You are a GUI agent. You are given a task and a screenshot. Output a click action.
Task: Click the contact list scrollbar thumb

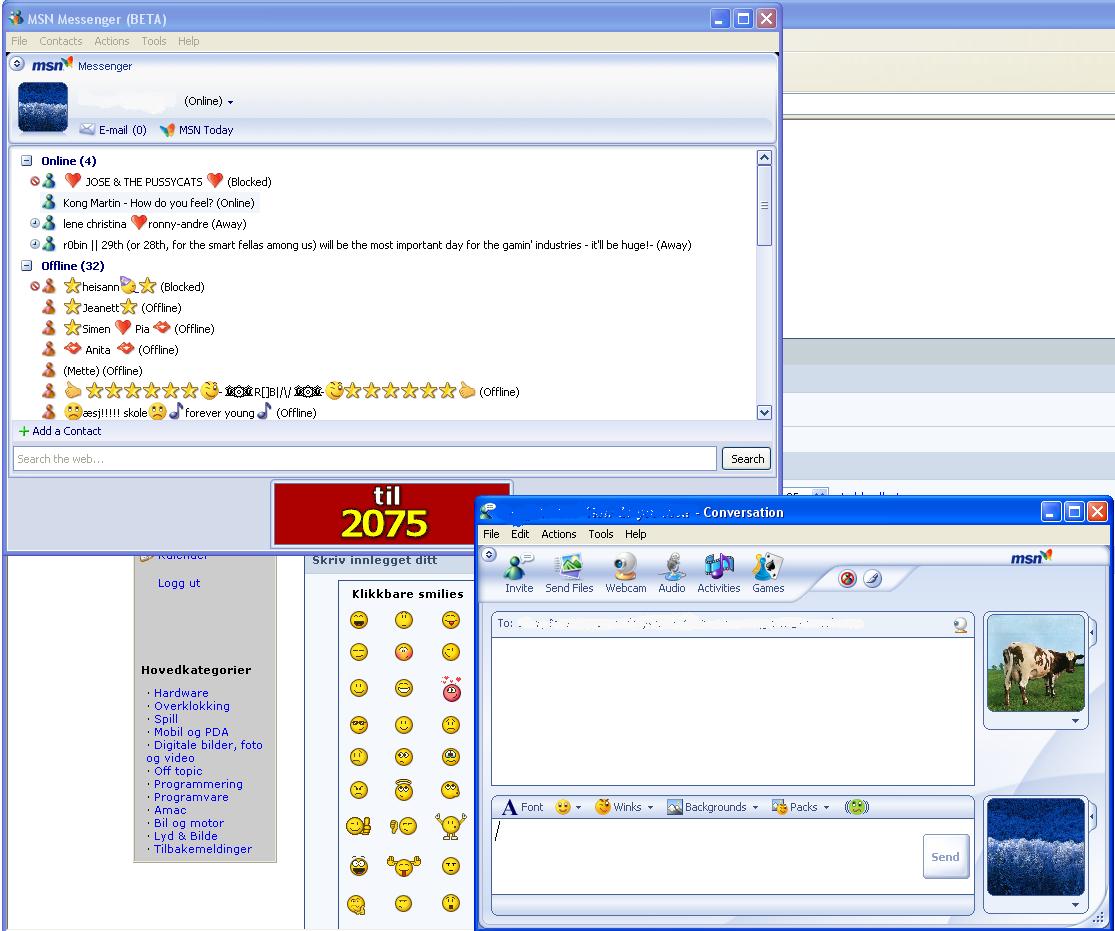coord(764,206)
